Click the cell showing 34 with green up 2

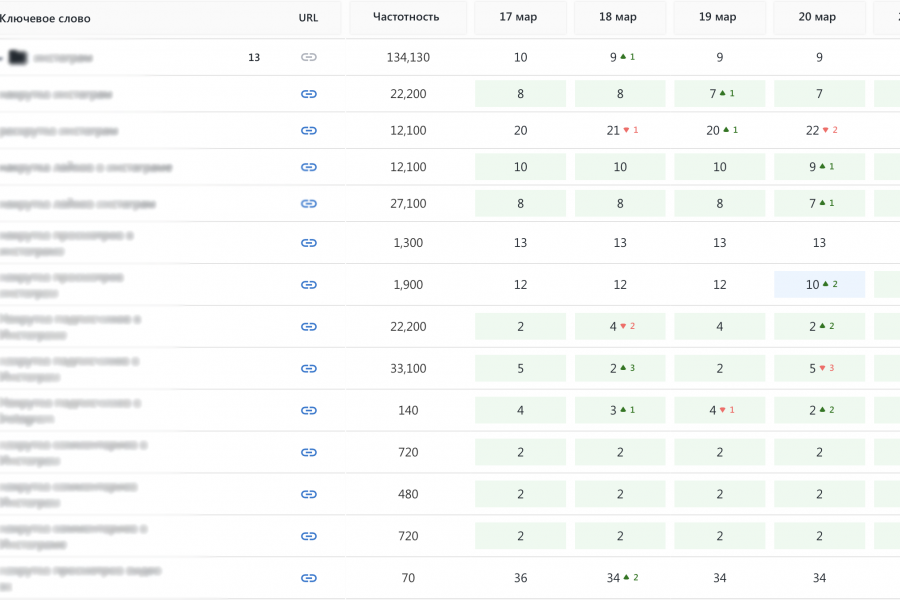pos(620,578)
